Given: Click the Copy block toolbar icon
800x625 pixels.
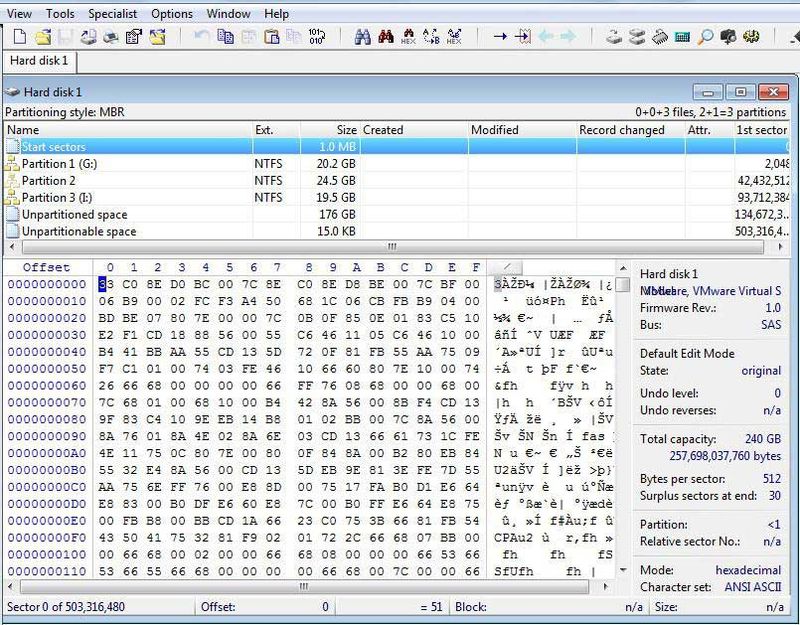Looking at the screenshot, I should pos(225,36).
